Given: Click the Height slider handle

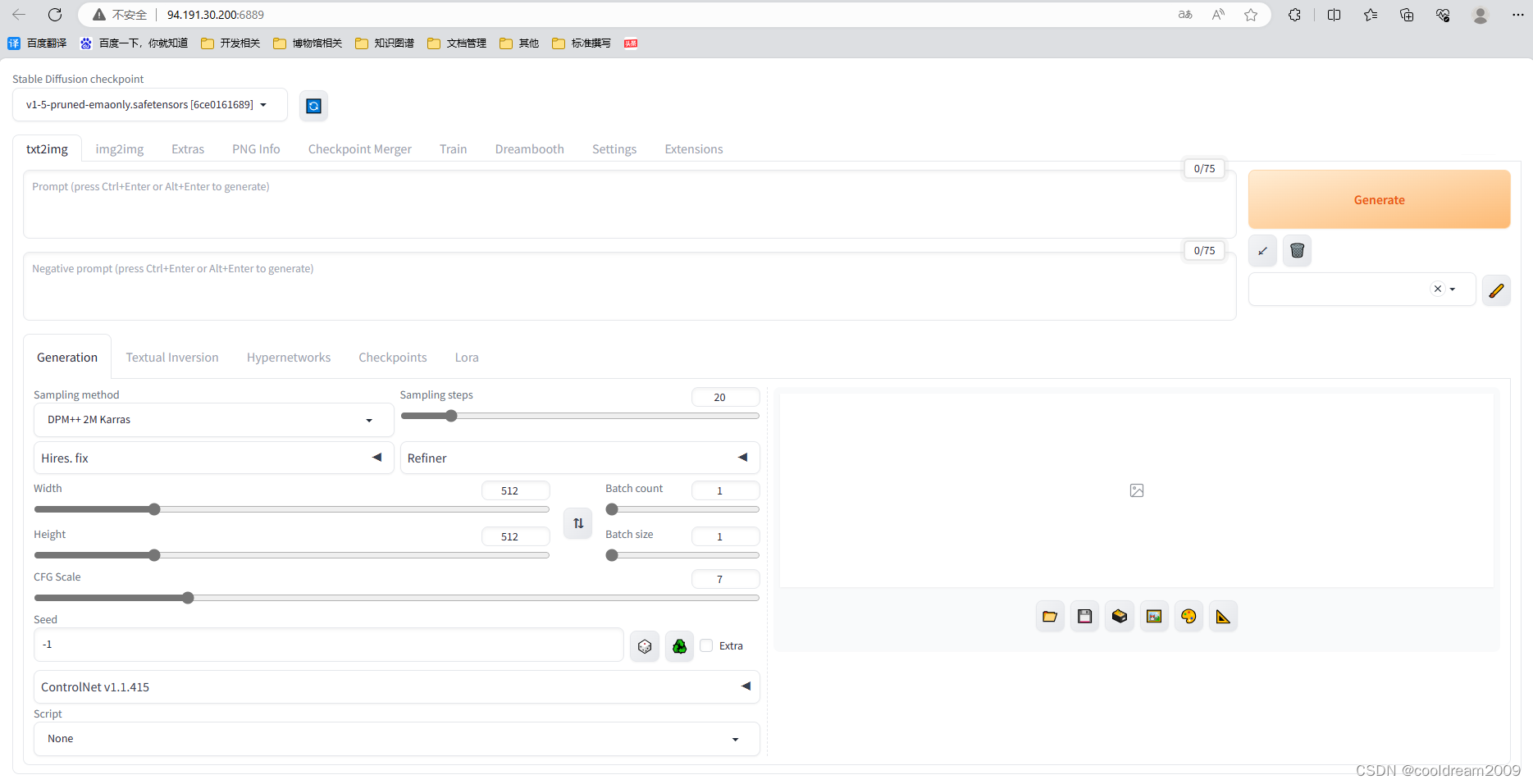Looking at the screenshot, I should [x=154, y=555].
